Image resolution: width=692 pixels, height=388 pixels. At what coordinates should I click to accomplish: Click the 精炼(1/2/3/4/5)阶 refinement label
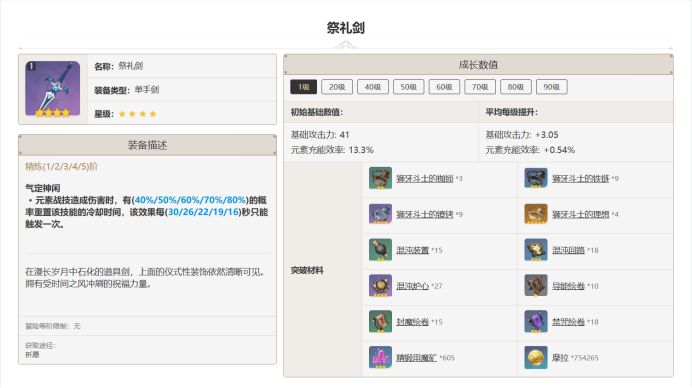61,166
